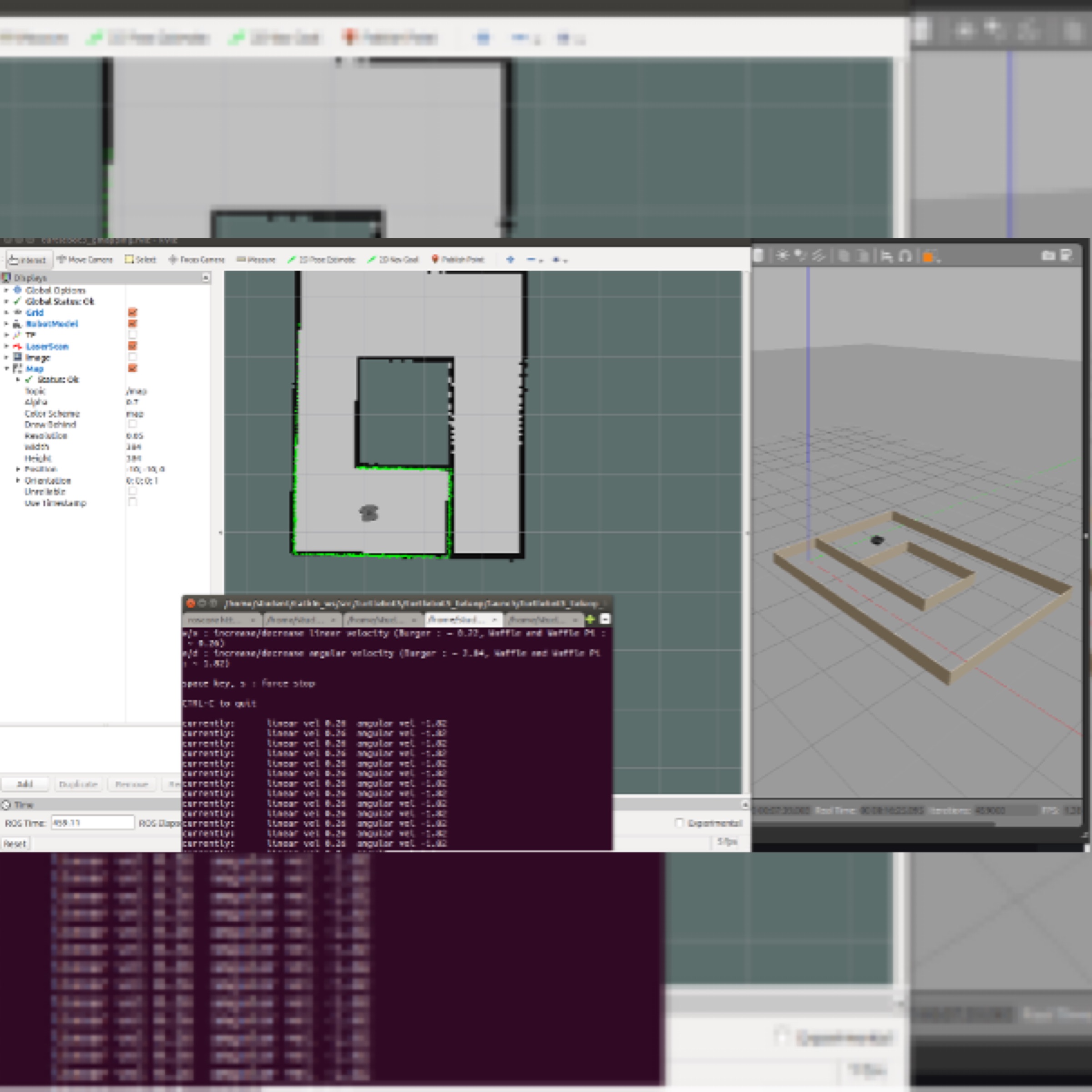
Task: Uncheck the Map display checkbox
Action: (x=133, y=369)
